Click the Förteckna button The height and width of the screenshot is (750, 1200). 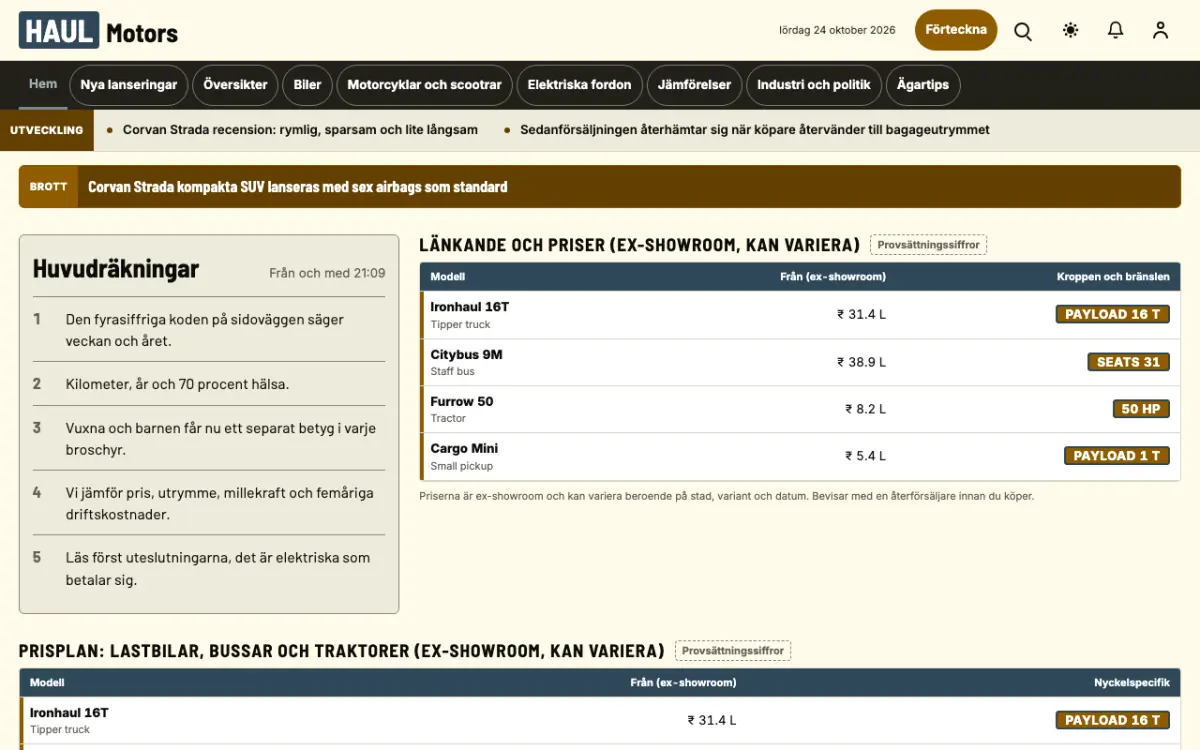(956, 30)
